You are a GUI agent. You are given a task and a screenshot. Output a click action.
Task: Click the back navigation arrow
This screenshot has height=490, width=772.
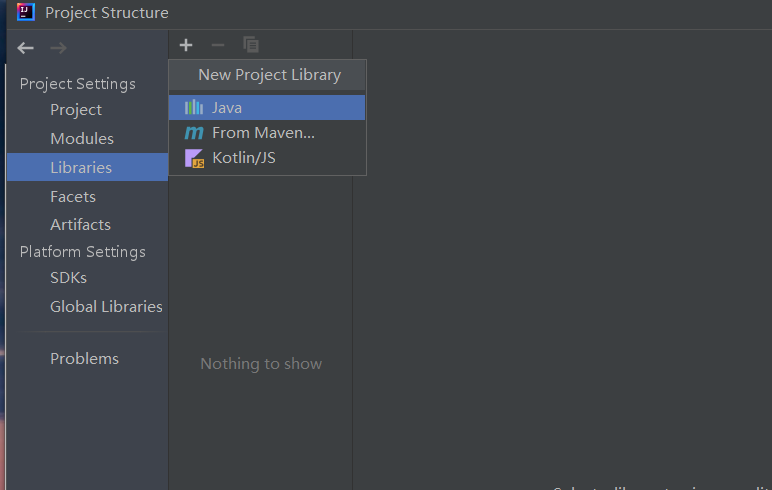click(x=26, y=48)
